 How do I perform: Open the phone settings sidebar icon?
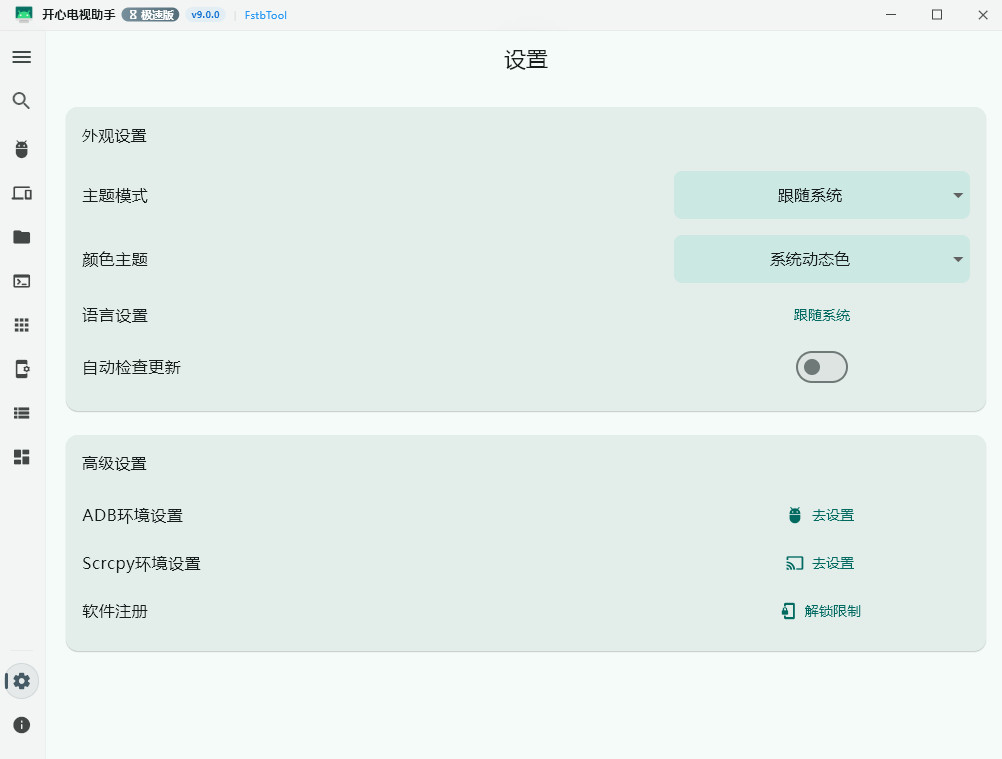click(x=22, y=369)
